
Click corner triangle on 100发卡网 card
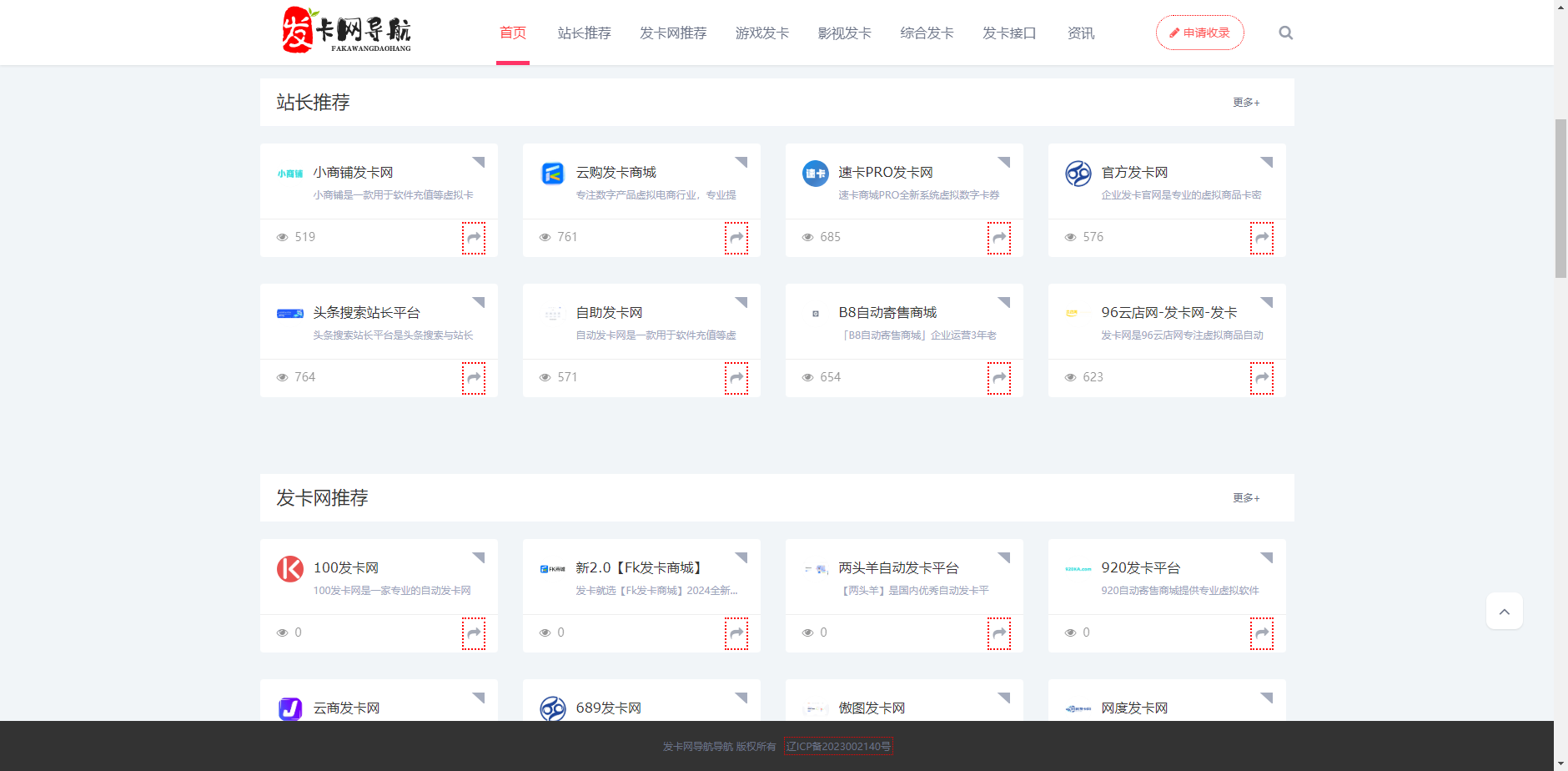coord(480,557)
